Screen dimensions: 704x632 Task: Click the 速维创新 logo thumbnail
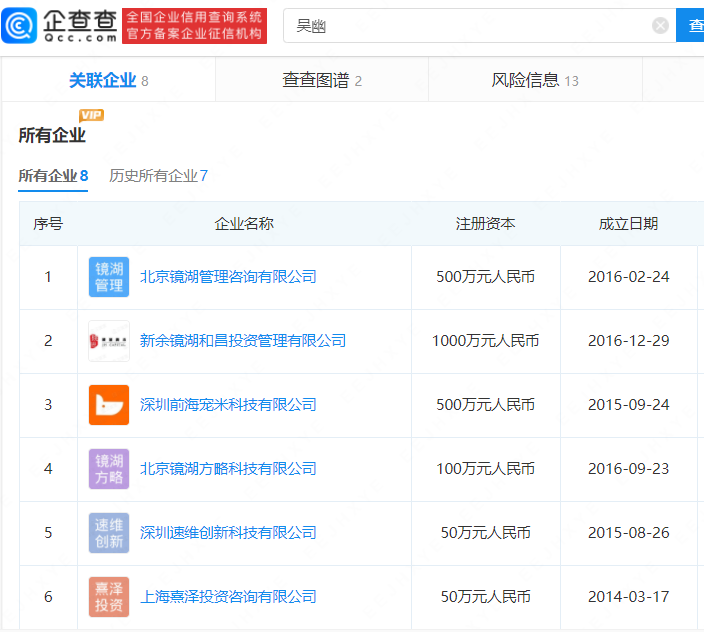(109, 533)
